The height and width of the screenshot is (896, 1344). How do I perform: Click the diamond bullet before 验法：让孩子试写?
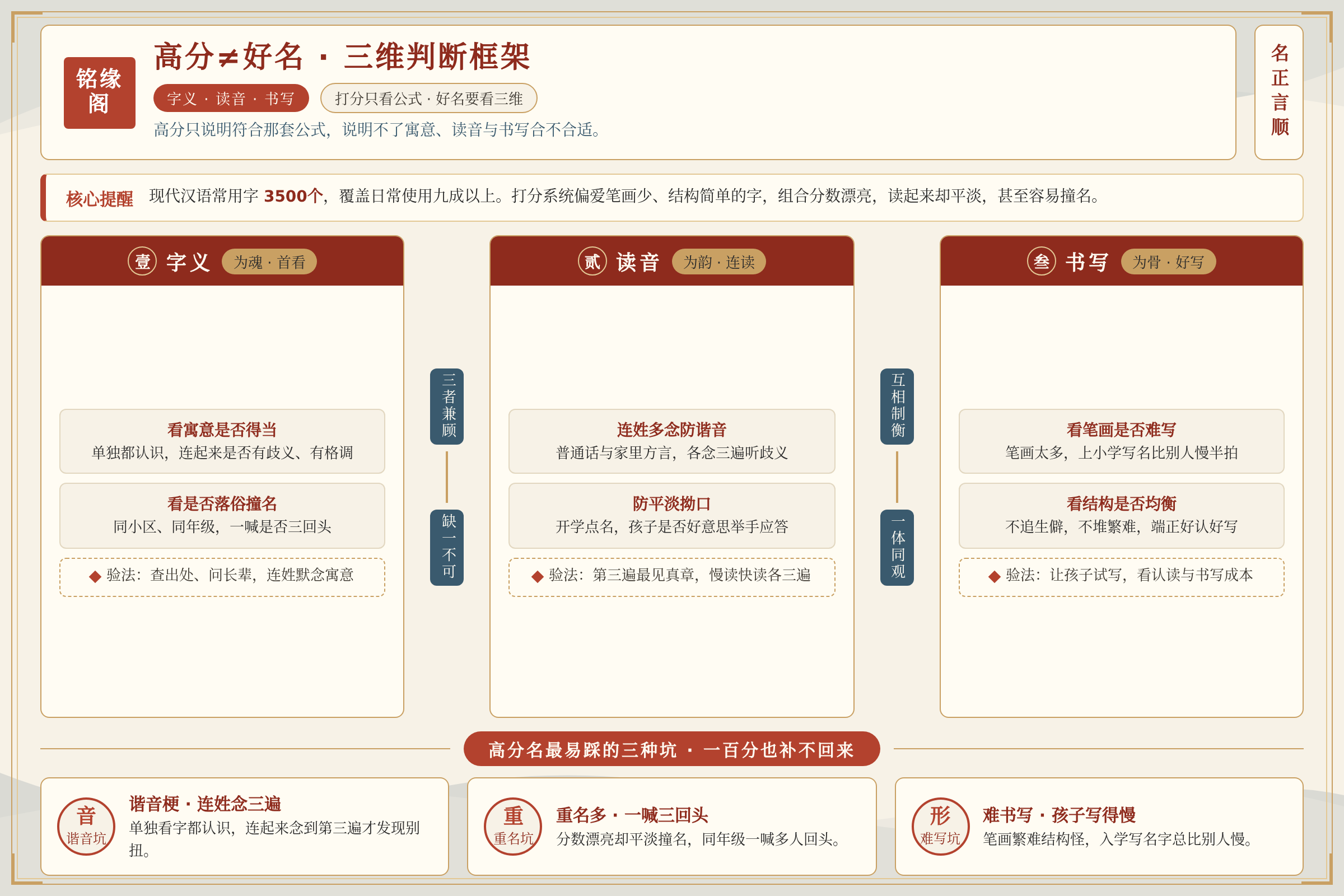point(995,576)
